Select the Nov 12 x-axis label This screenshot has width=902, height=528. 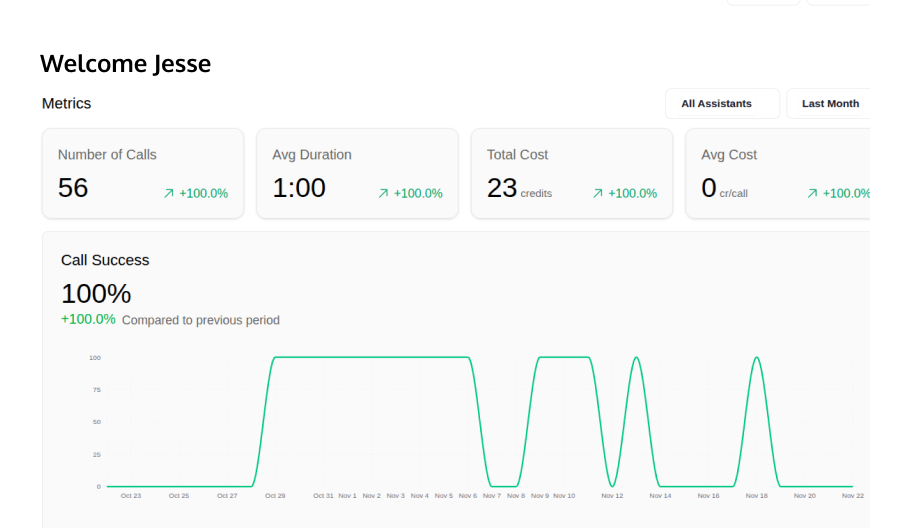pos(612,496)
